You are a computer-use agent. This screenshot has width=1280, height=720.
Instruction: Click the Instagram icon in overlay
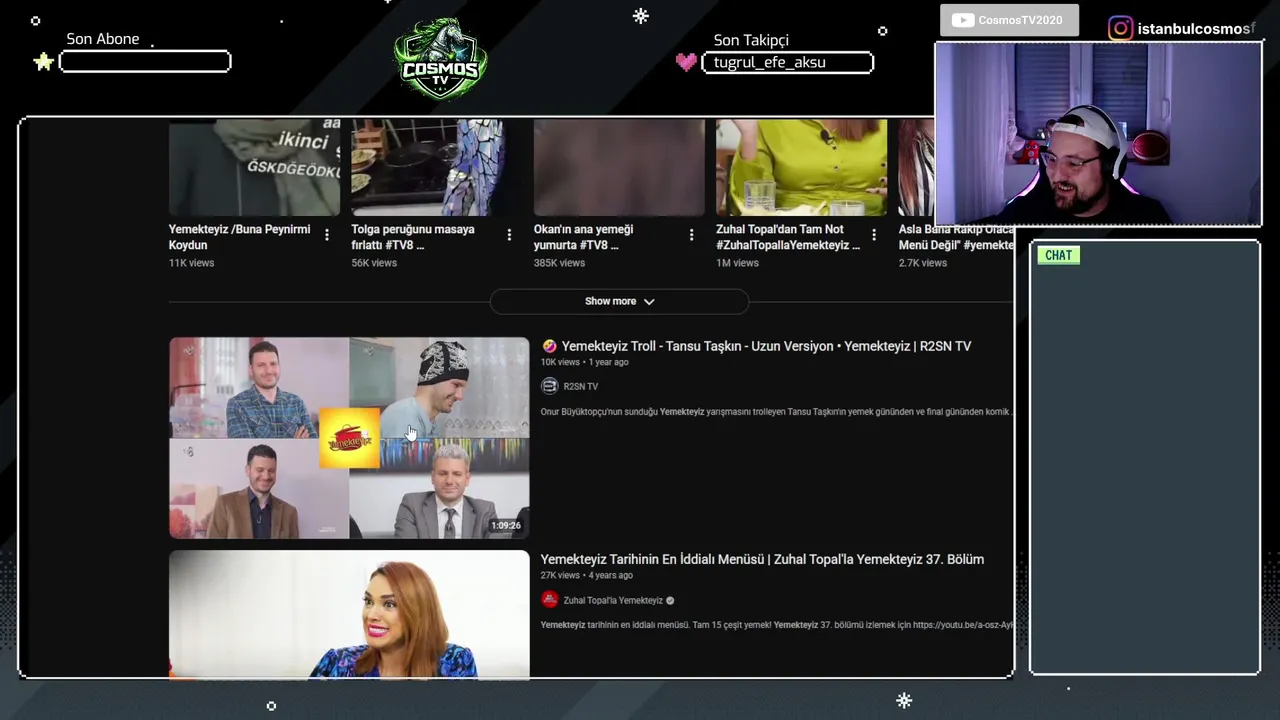(x=1121, y=29)
